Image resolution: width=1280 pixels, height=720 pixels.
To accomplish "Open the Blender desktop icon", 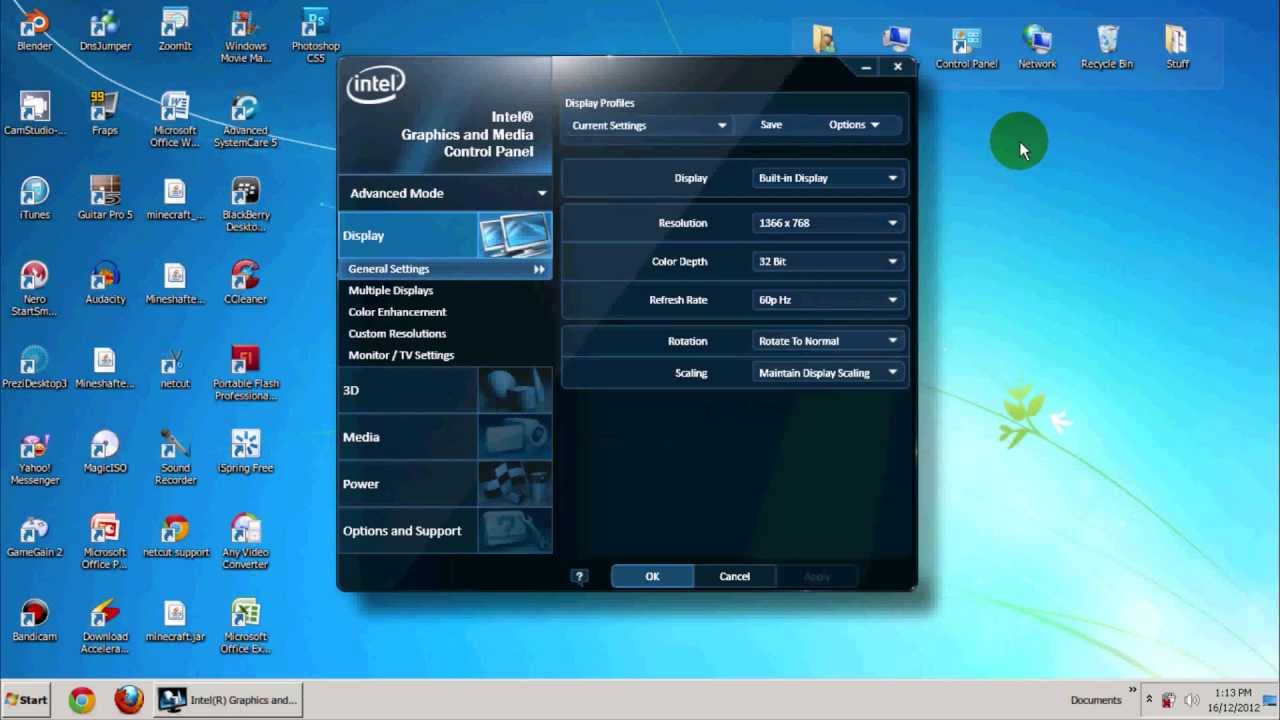I will click(x=34, y=30).
